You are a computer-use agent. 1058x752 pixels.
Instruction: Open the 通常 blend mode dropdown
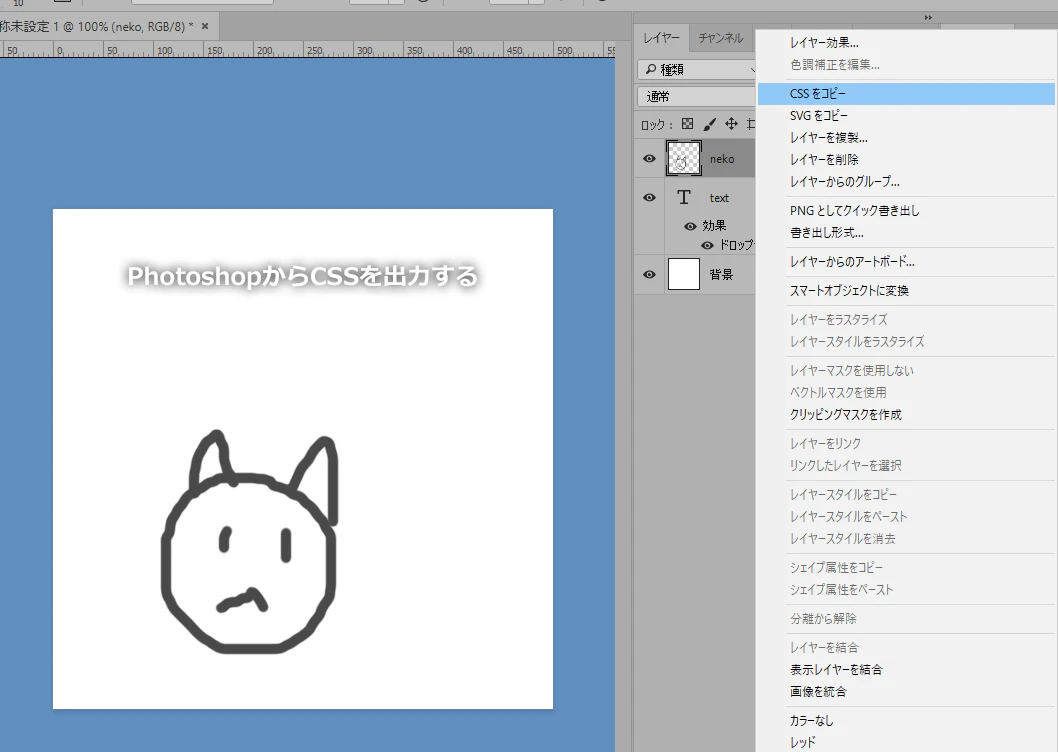[697, 97]
